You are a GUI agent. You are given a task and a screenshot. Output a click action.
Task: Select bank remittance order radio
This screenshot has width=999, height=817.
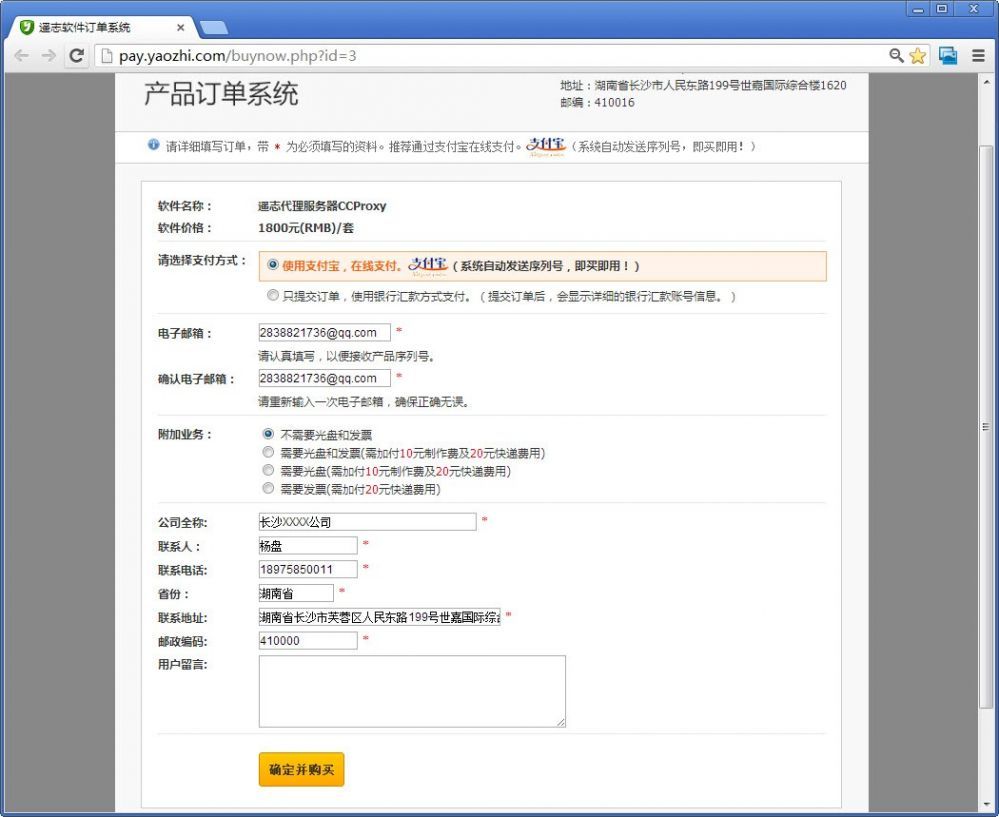[273, 296]
